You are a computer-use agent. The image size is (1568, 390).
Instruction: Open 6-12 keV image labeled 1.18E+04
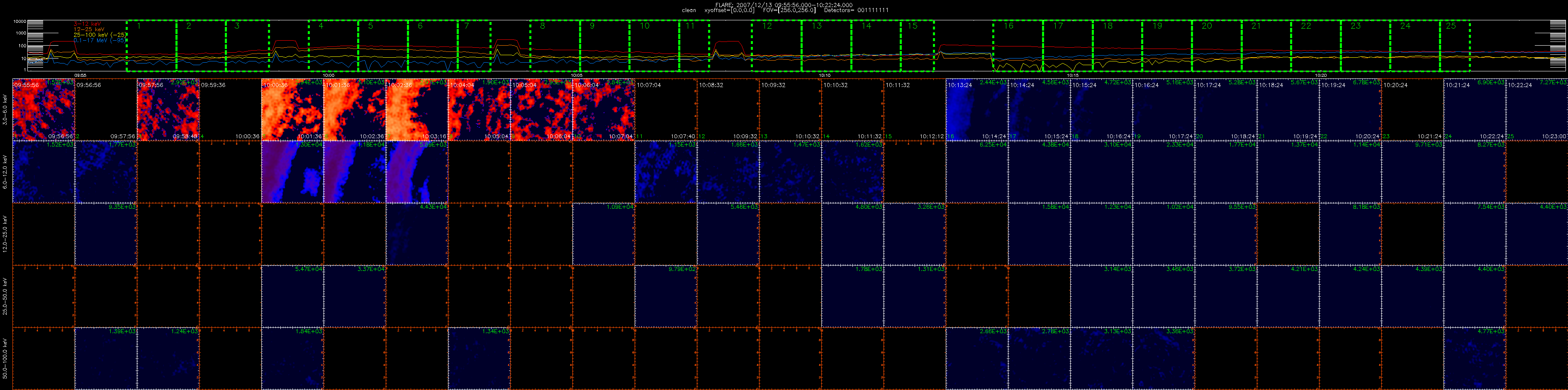click(355, 172)
